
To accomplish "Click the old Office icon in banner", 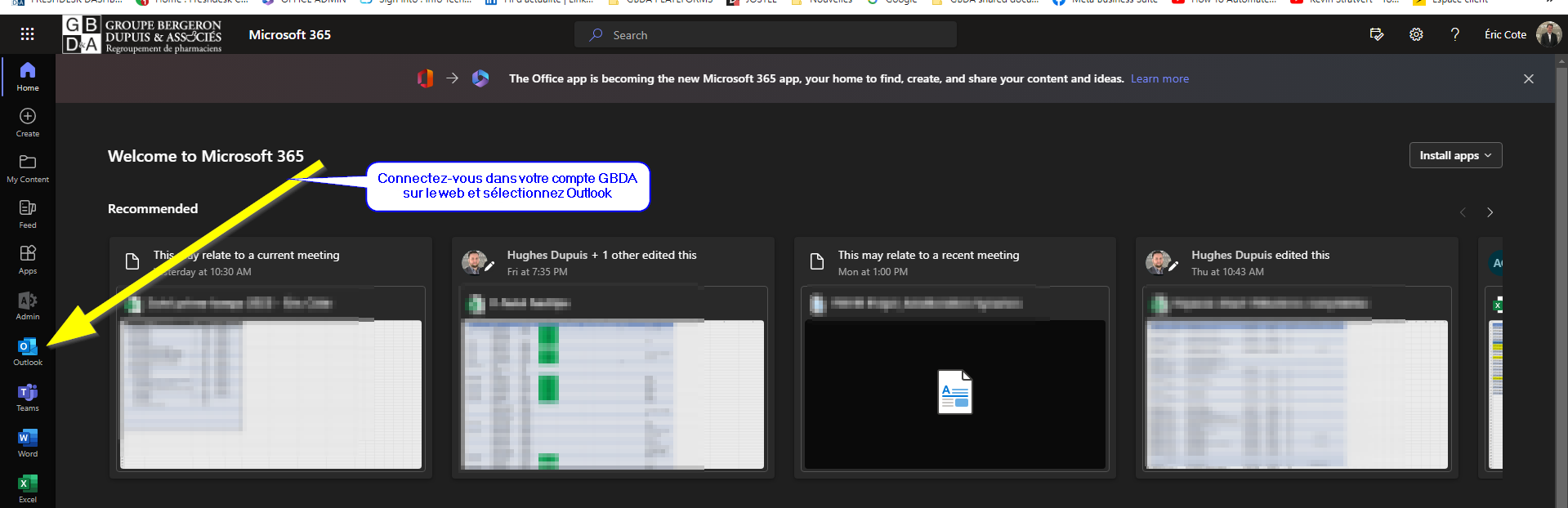I will coord(425,78).
